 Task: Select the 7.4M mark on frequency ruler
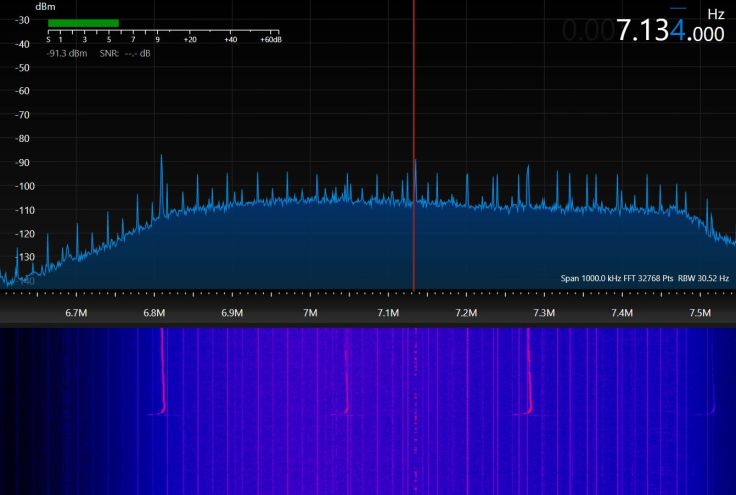pos(622,314)
